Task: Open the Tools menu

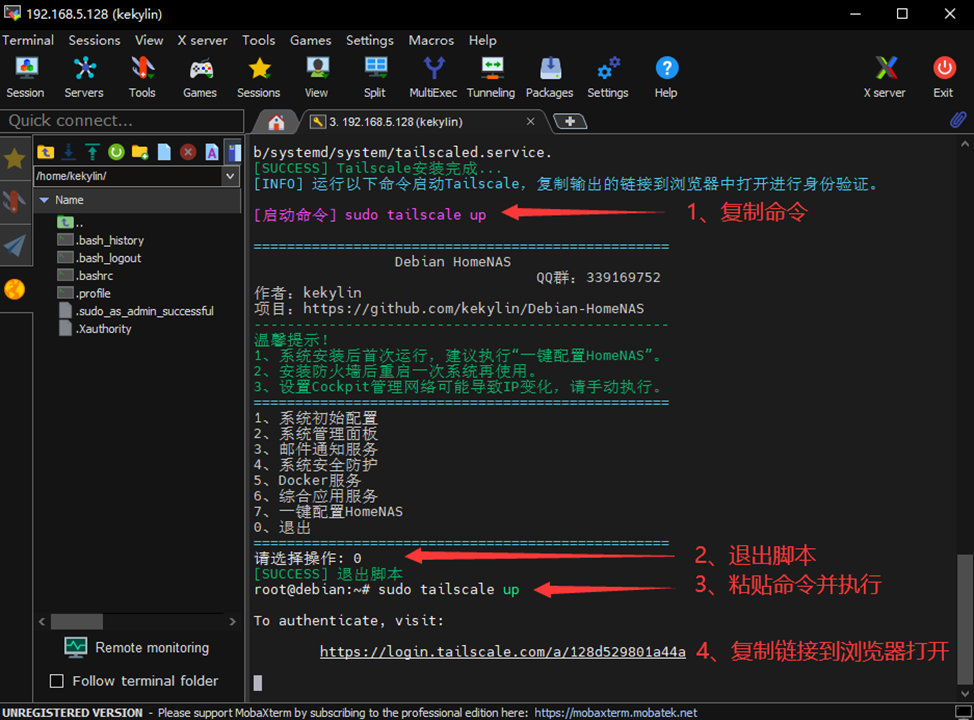Action: point(258,40)
